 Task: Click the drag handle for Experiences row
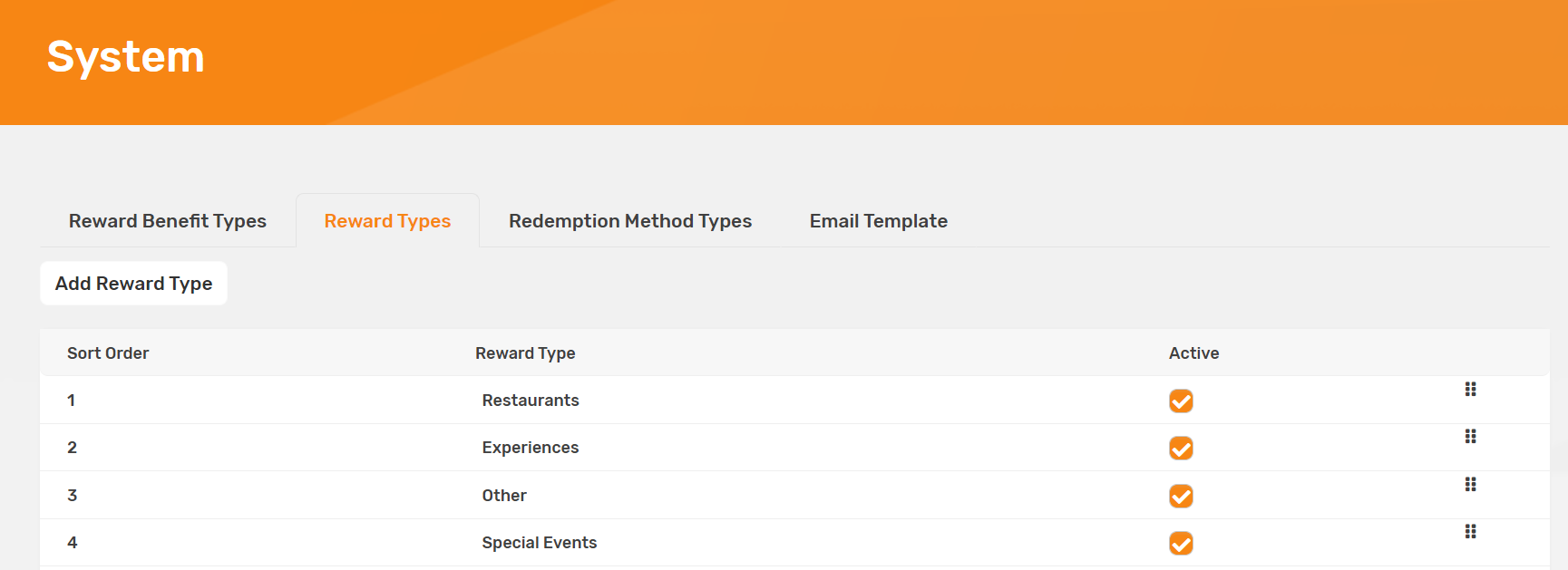[x=1470, y=437]
